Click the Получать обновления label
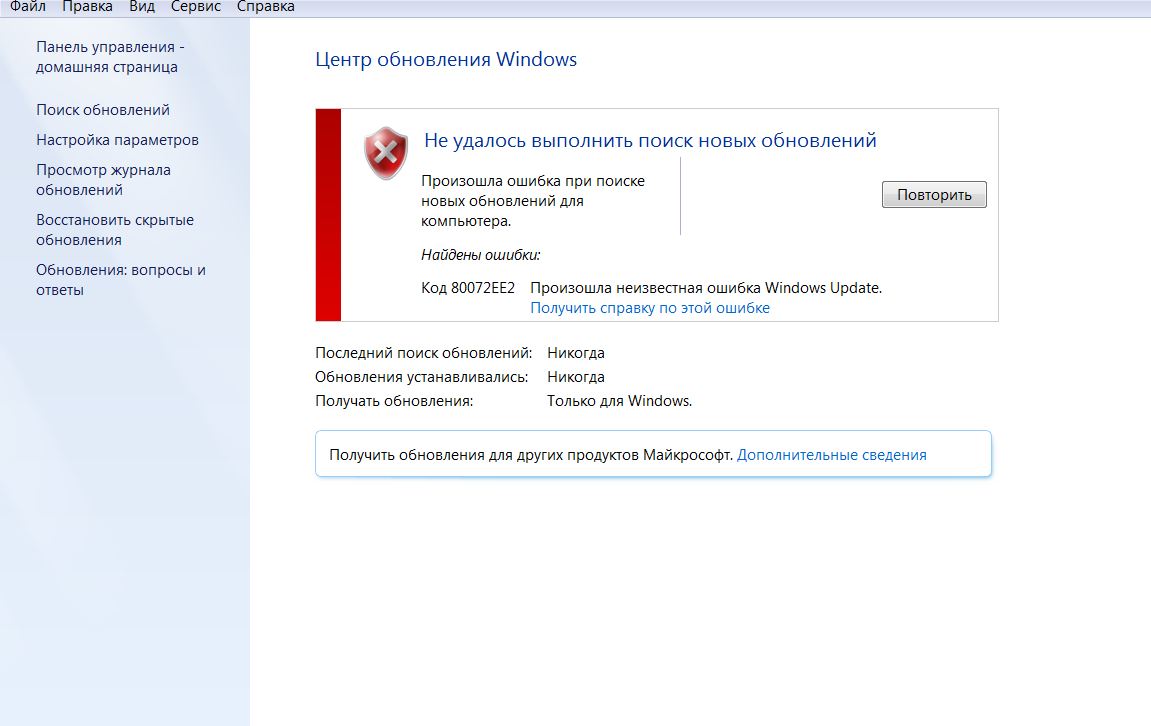The height and width of the screenshot is (726, 1151). coord(394,401)
